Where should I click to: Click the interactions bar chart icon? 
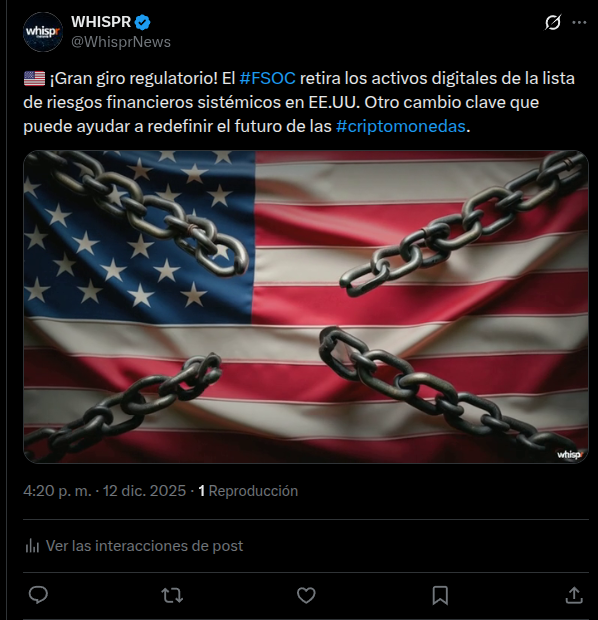(x=32, y=546)
